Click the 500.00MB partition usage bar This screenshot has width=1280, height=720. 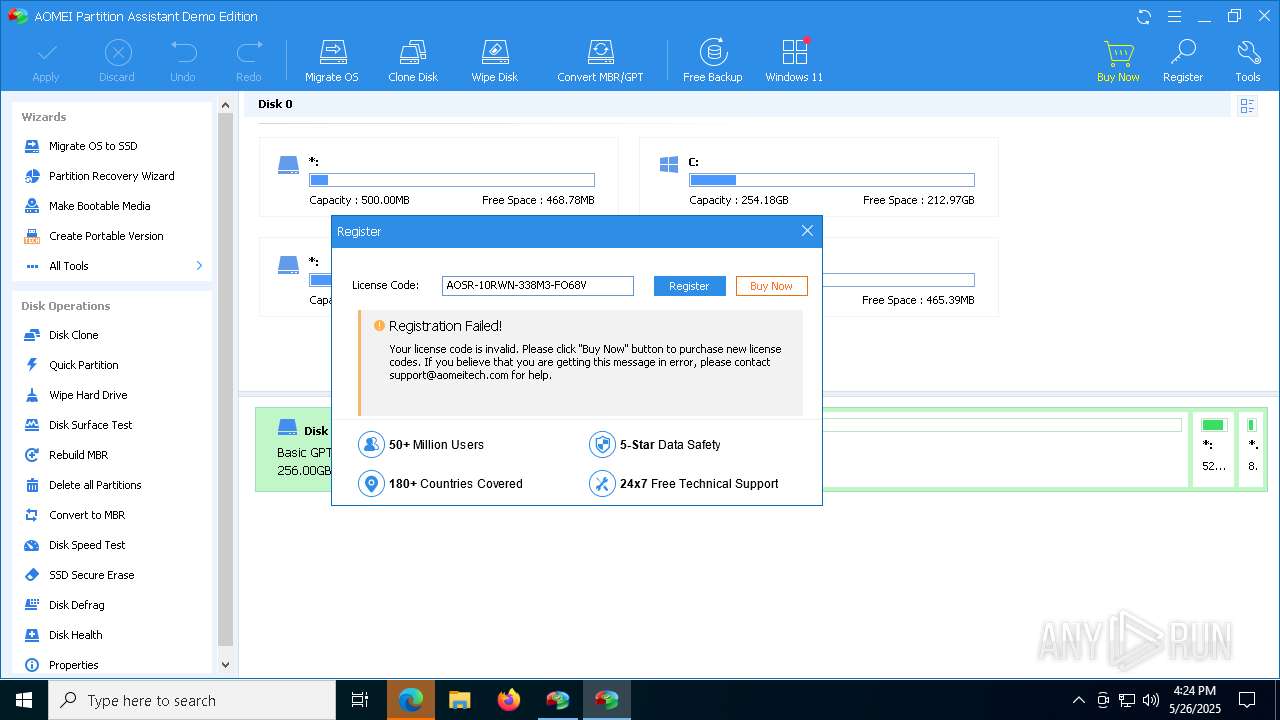452,180
